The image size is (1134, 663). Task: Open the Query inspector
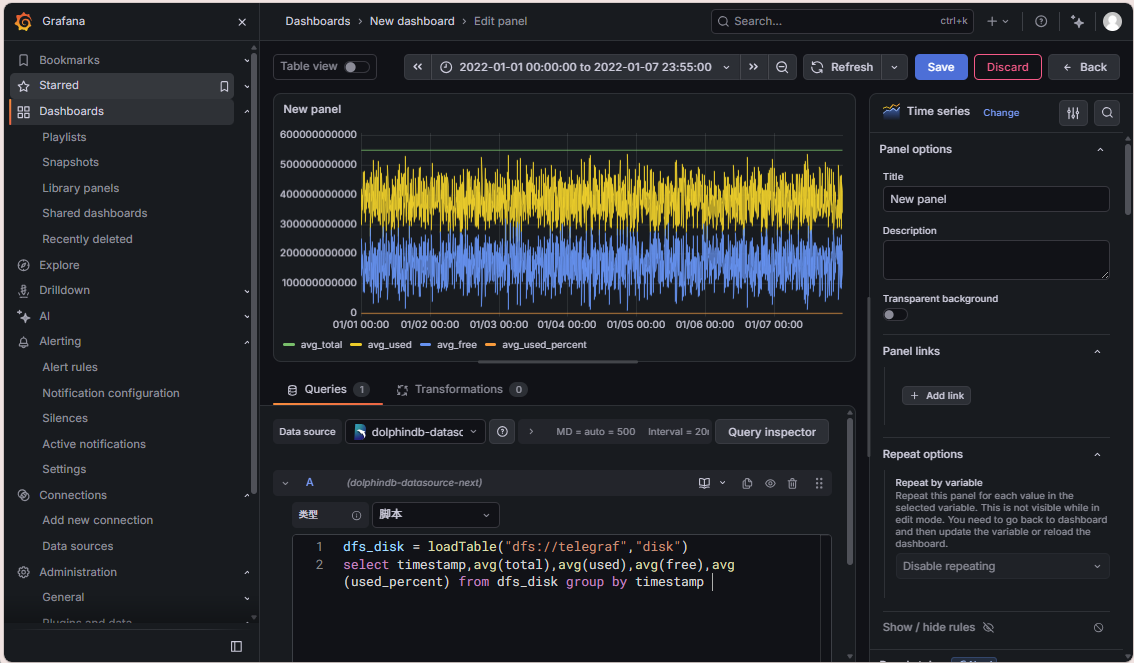point(772,432)
